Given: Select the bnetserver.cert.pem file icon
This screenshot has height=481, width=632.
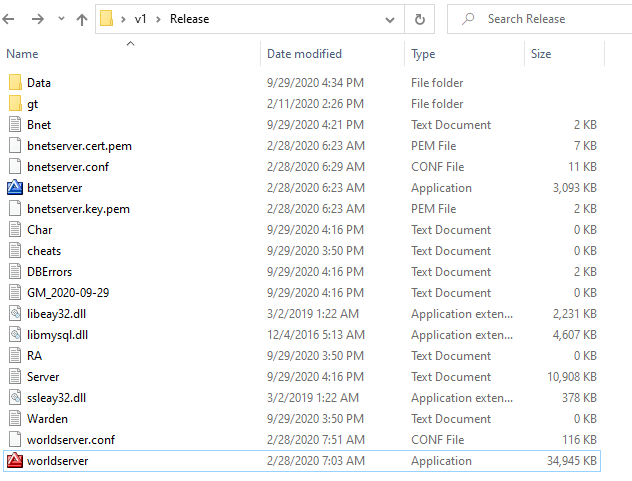Looking at the screenshot, I should coord(15,145).
